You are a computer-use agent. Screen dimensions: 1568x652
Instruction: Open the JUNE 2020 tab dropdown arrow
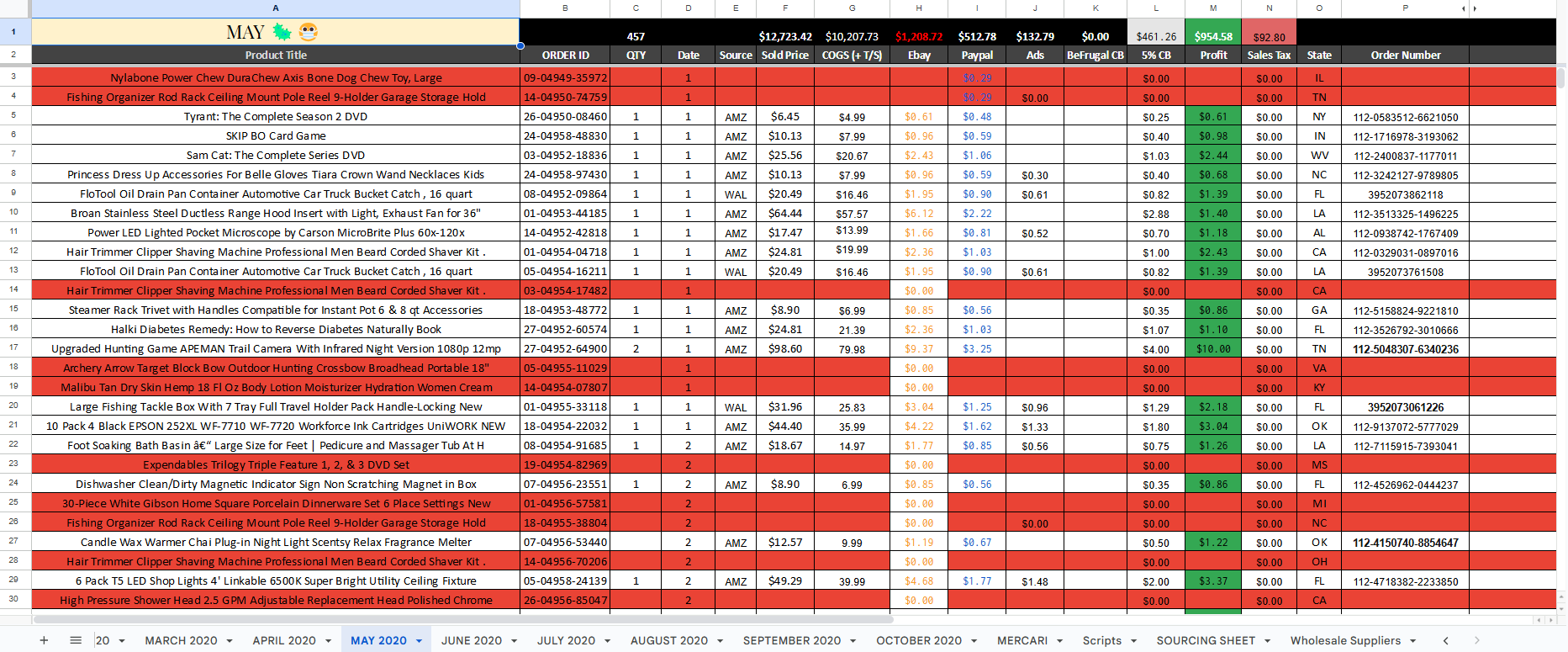click(514, 641)
